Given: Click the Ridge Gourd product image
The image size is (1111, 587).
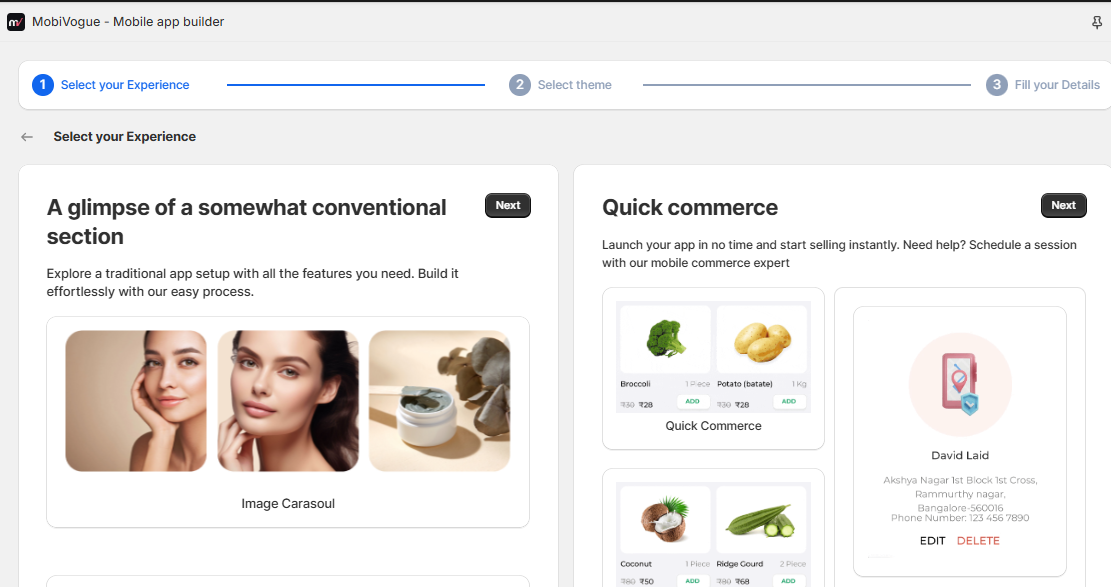Looking at the screenshot, I should click(762, 519).
